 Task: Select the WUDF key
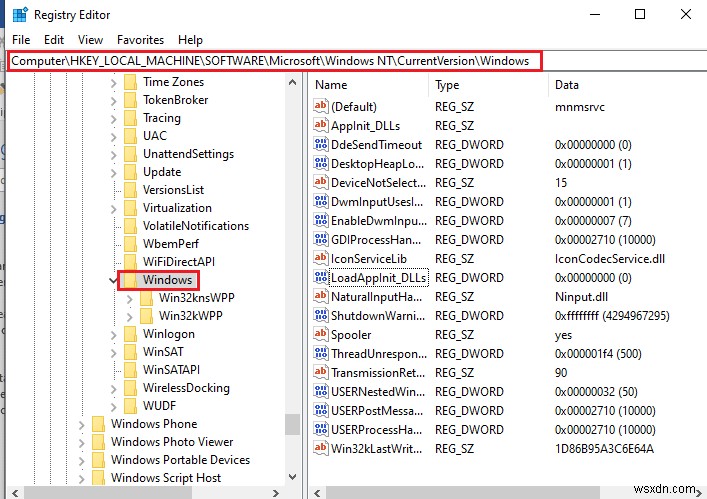tap(159, 406)
